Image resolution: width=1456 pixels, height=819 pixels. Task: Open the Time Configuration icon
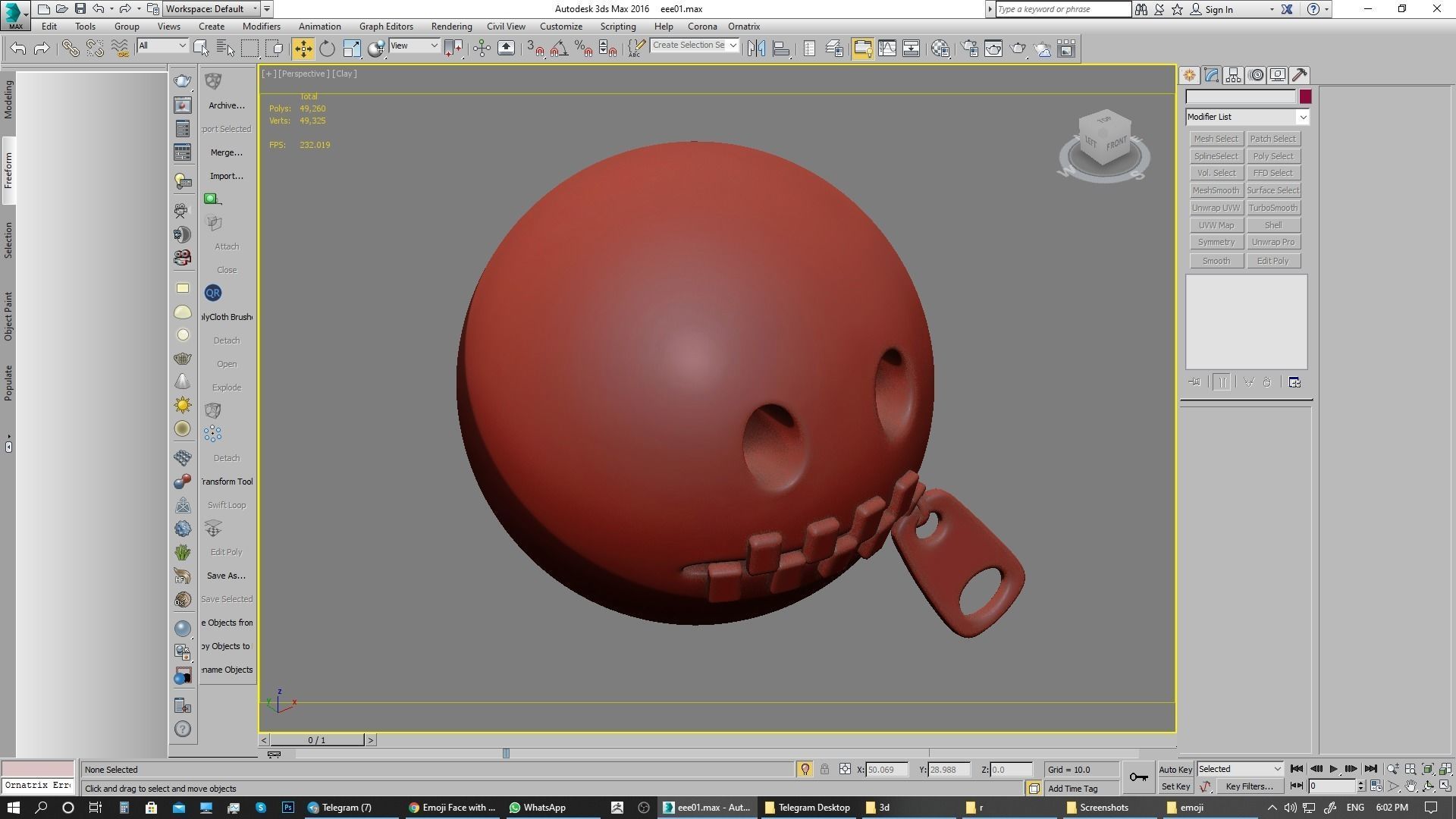click(1376, 786)
